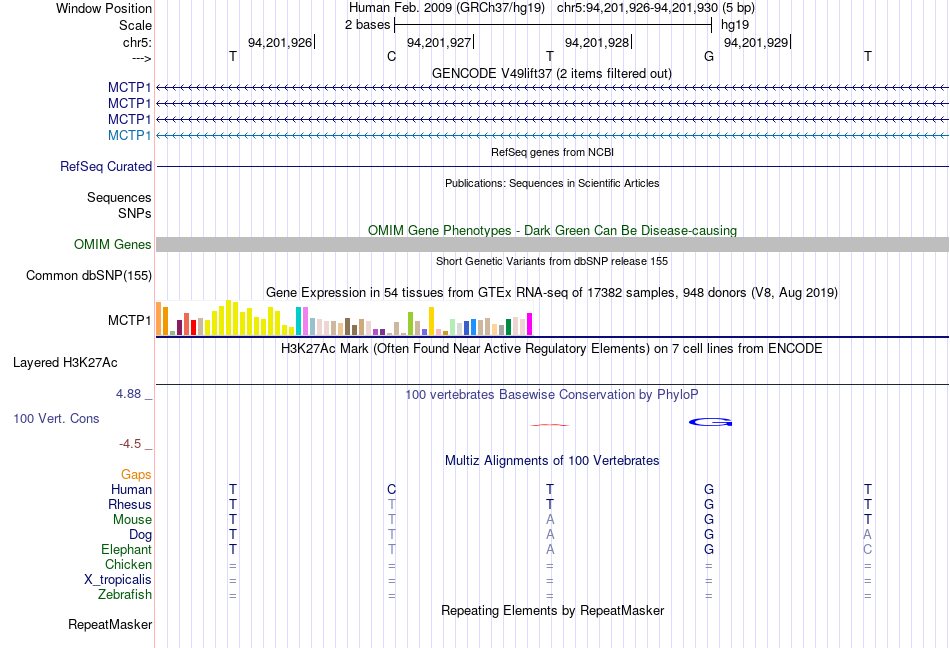Click the C base in Elephant alignment row
This screenshot has height=648, width=950.
[x=868, y=549]
